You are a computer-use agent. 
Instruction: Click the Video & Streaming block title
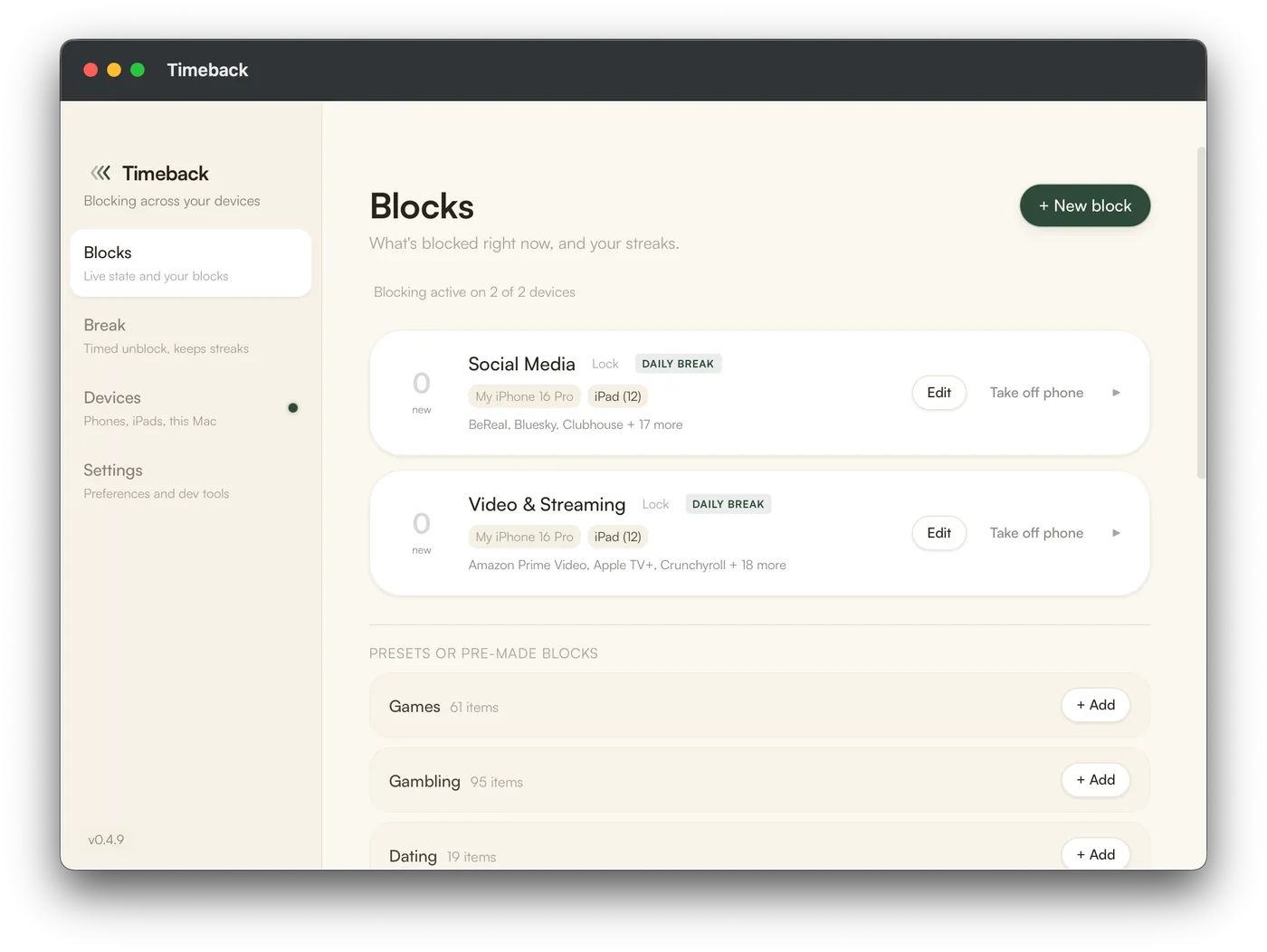[547, 504]
